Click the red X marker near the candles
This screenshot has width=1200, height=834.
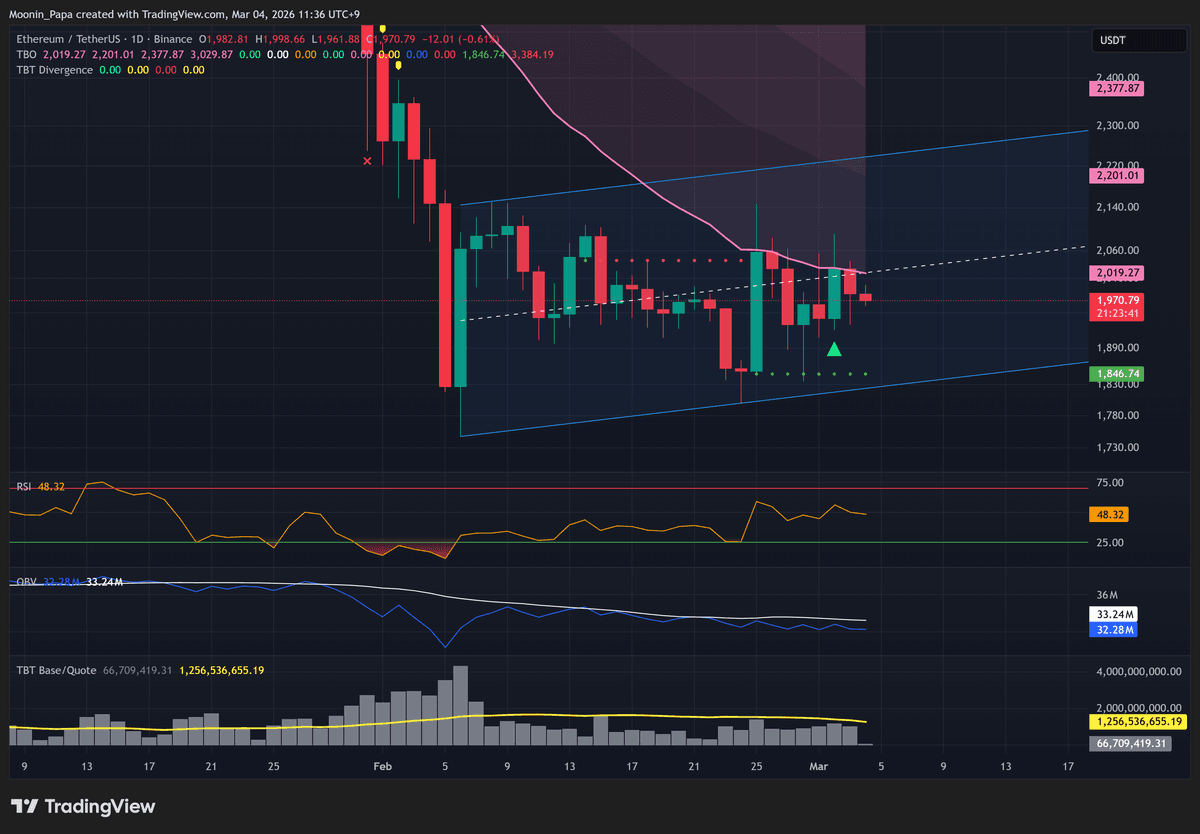coord(367,160)
